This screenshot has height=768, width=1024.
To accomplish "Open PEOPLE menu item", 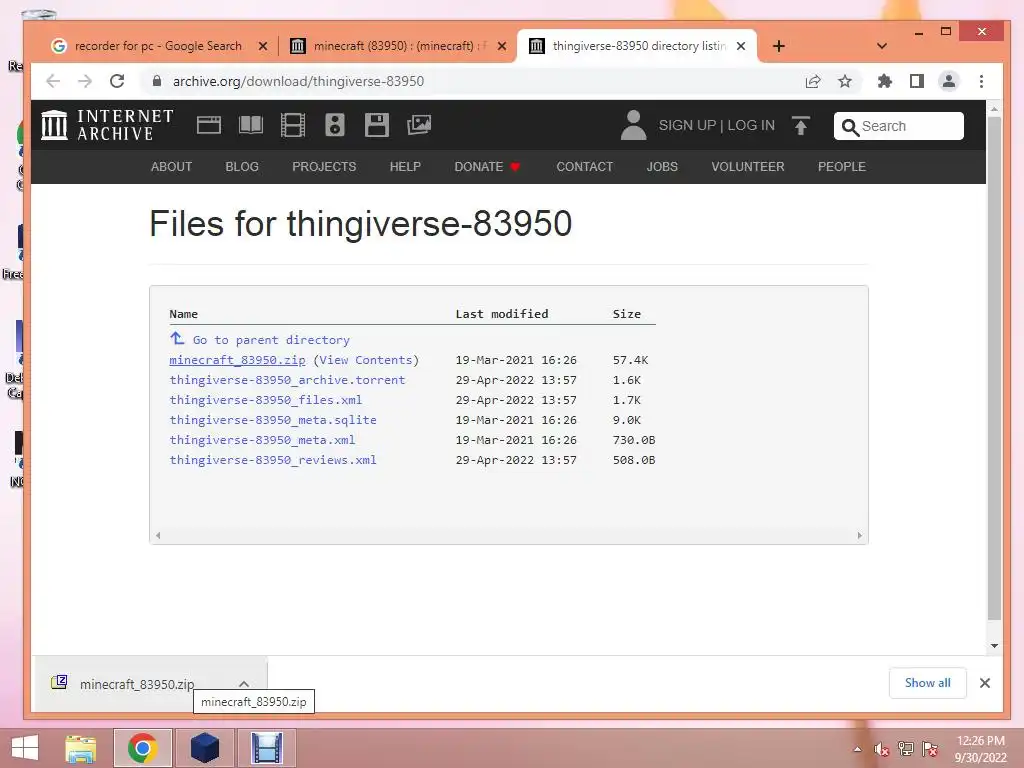I will [x=842, y=167].
